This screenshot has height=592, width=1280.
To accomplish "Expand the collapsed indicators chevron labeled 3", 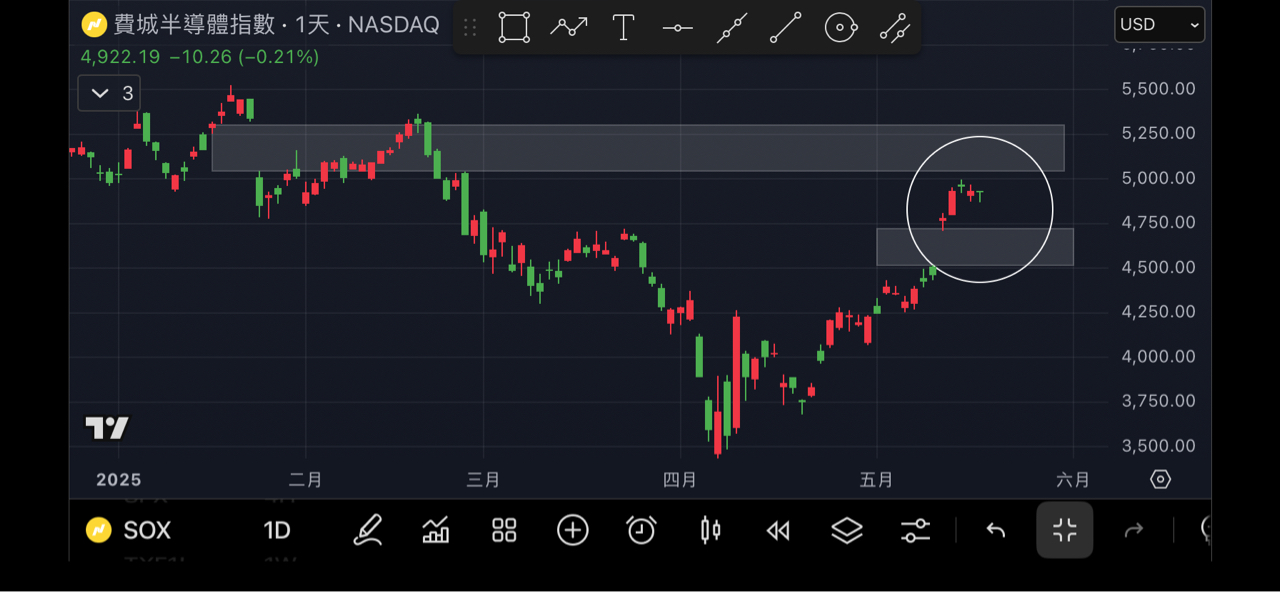I will [109, 93].
